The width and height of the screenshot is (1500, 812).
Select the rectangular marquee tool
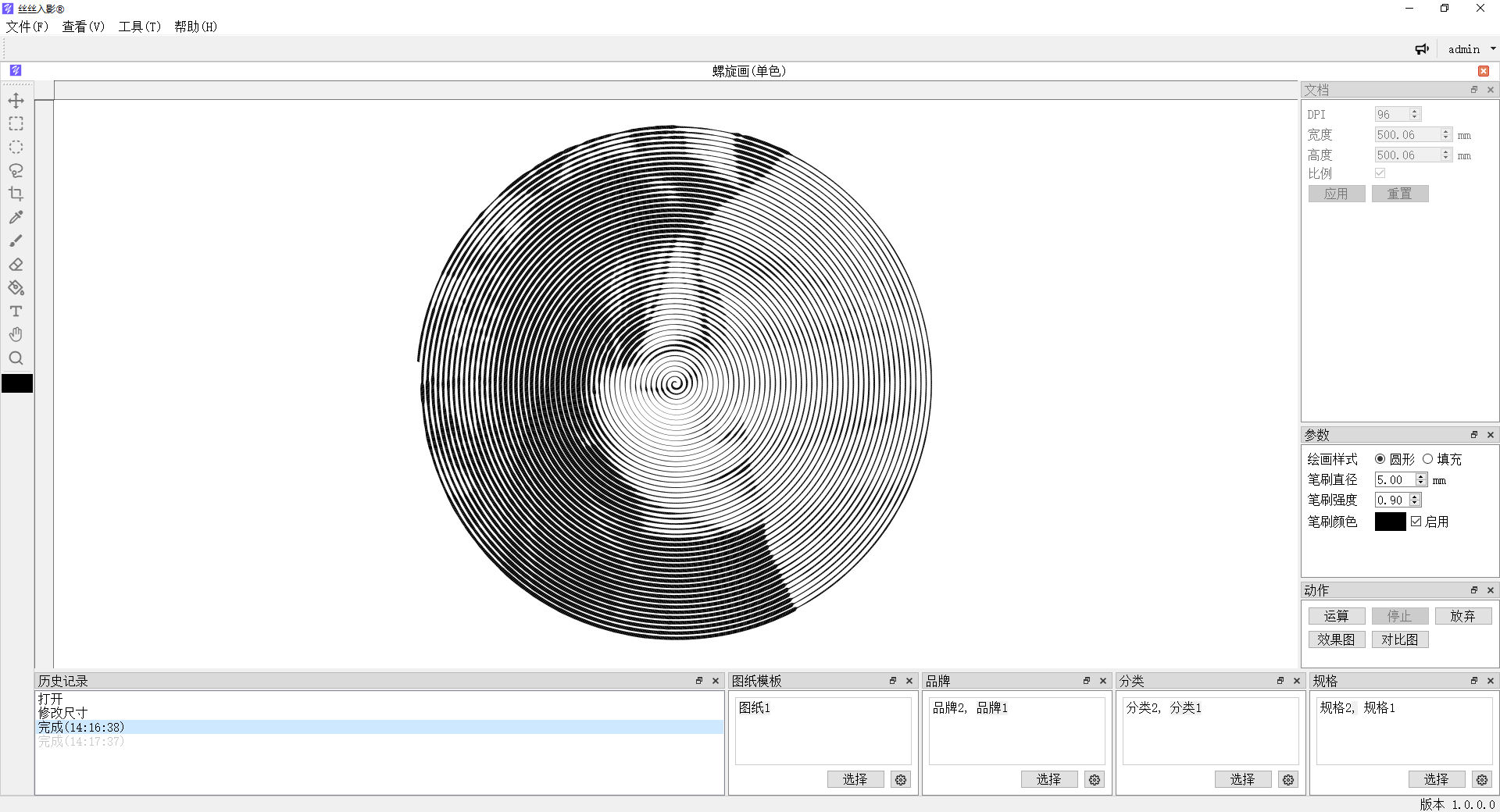16,124
